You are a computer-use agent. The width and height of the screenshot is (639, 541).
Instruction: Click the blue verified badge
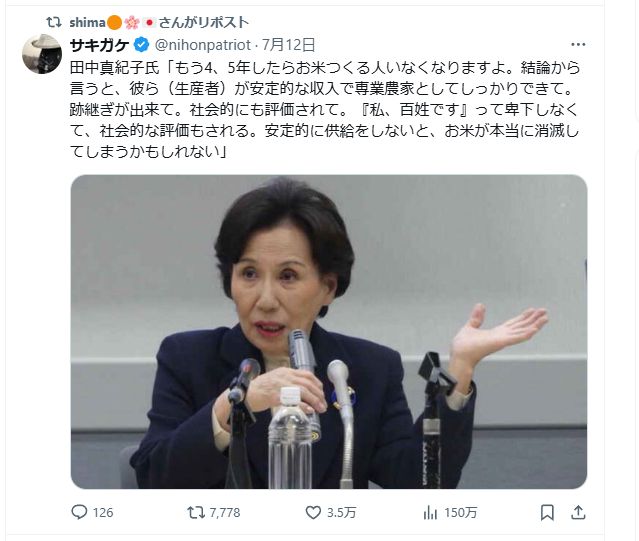click(x=141, y=44)
